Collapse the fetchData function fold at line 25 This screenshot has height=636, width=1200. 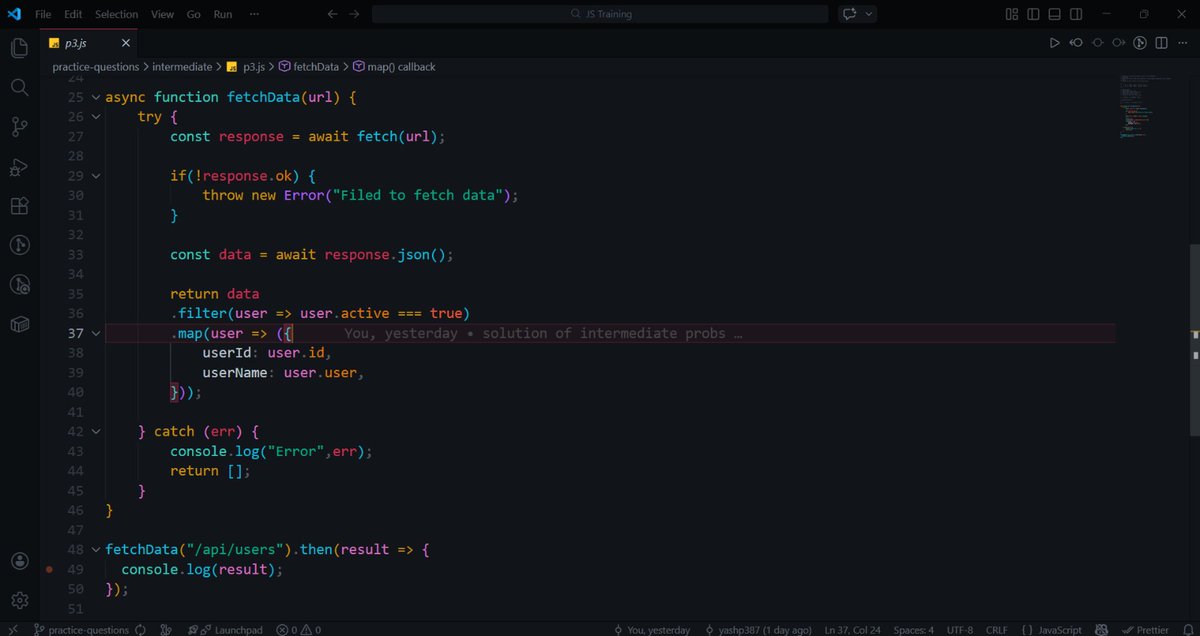(x=96, y=97)
